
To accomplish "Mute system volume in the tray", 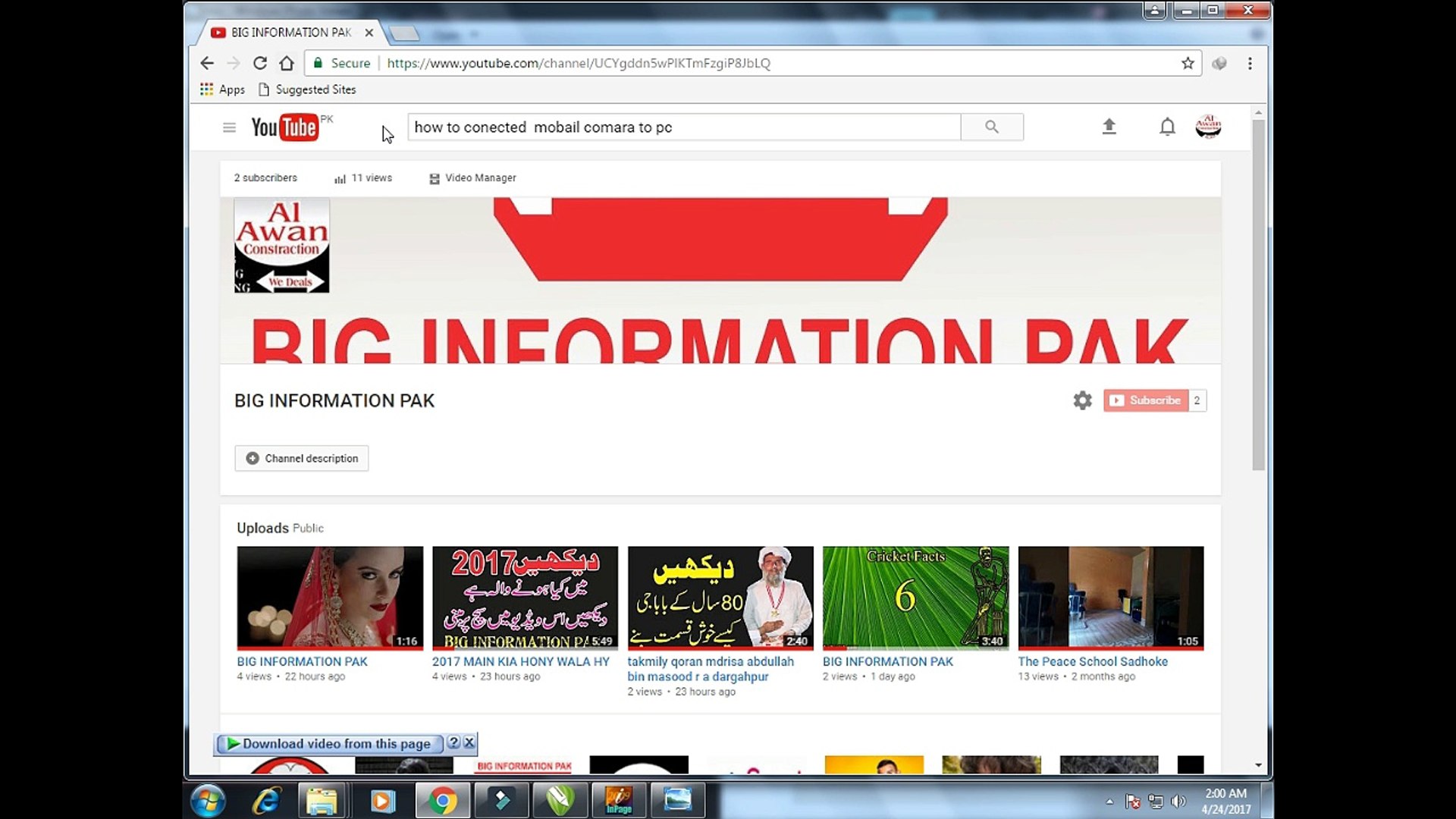I will 1178,802.
